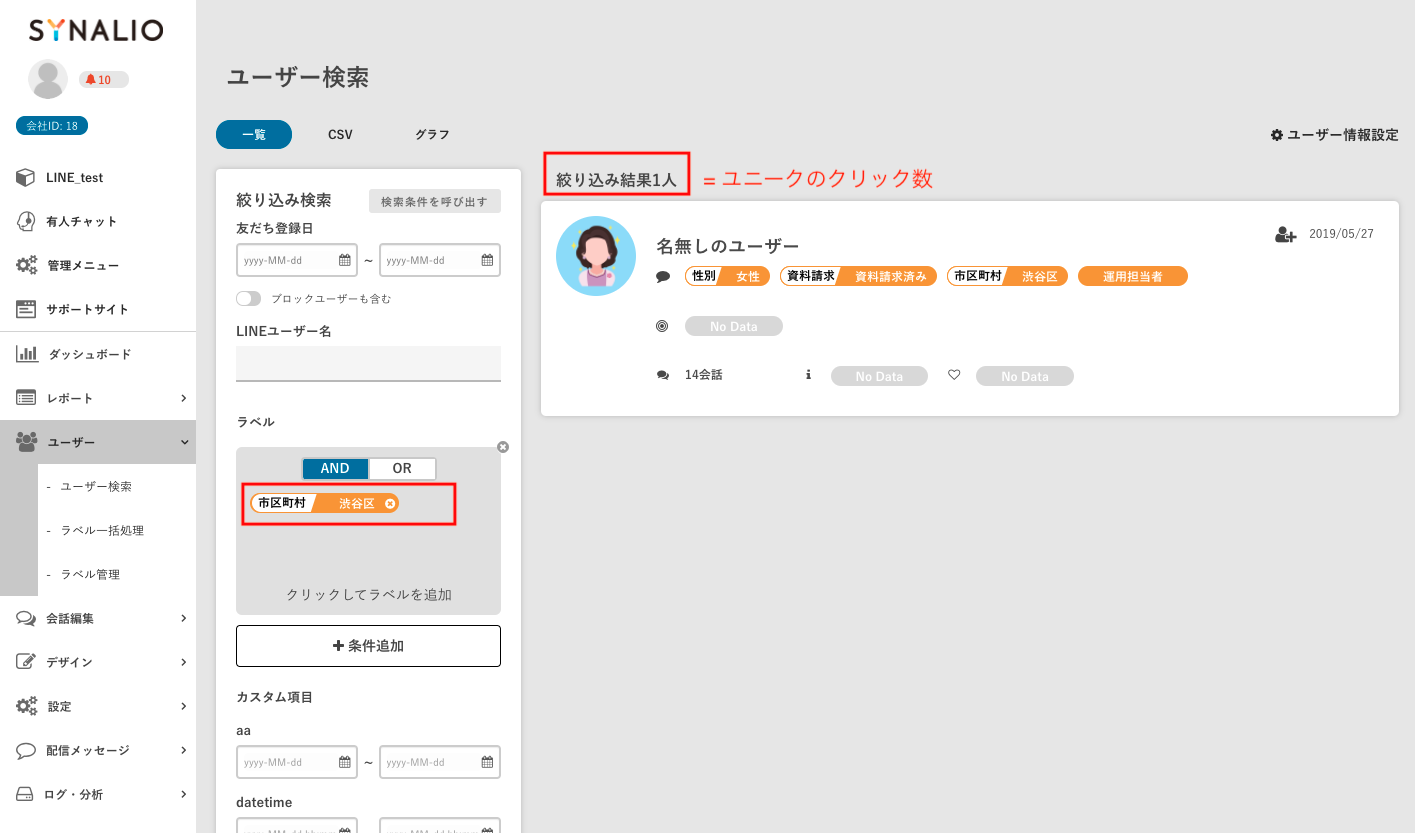1415x833 pixels.
Task: Click the add-user icon beside 2019/05/27
Action: [1285, 235]
